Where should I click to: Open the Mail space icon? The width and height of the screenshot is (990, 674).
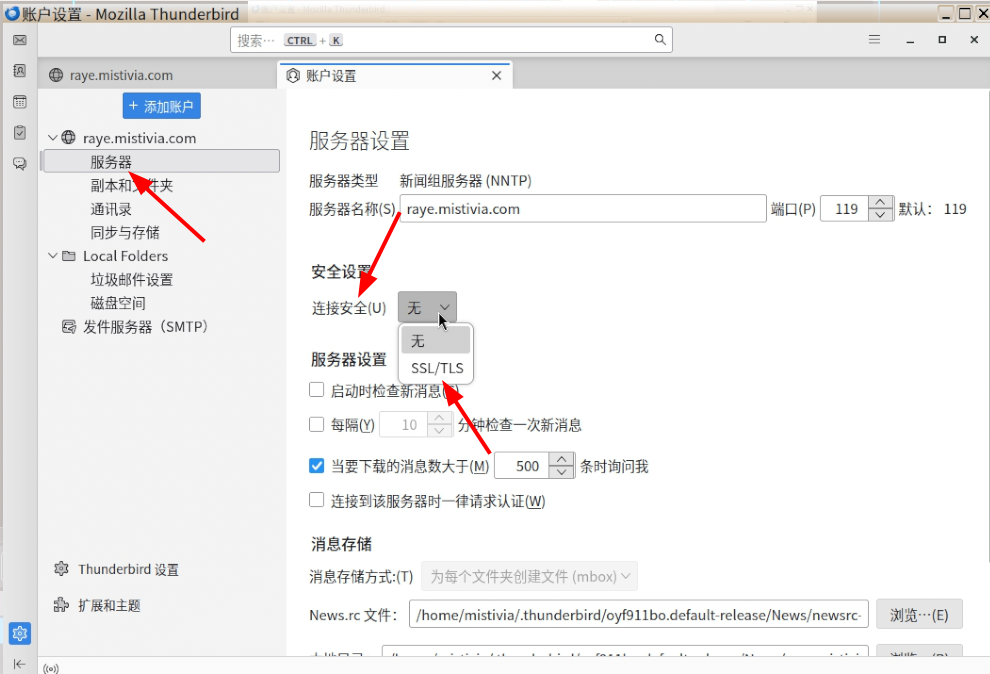click(20, 40)
